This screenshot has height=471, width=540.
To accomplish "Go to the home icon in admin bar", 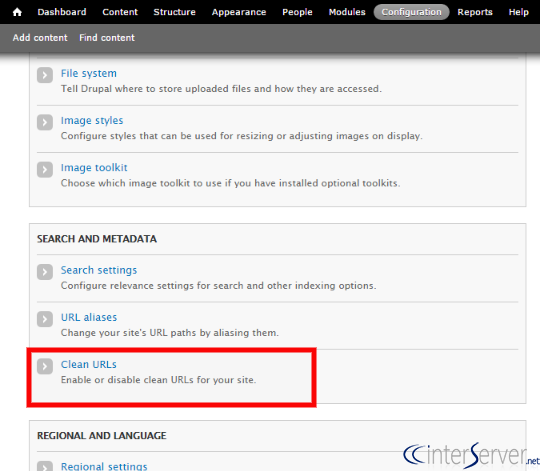I will coord(17,12).
